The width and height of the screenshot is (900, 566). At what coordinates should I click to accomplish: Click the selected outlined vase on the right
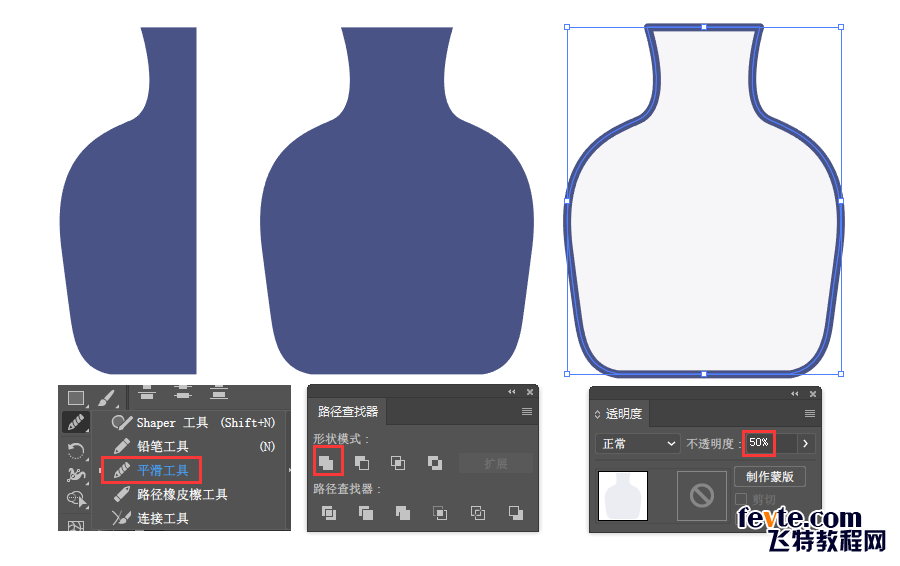[704, 230]
